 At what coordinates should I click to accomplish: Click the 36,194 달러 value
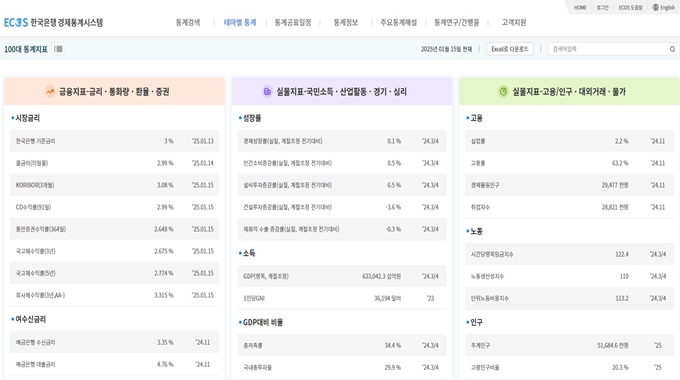pos(388,298)
